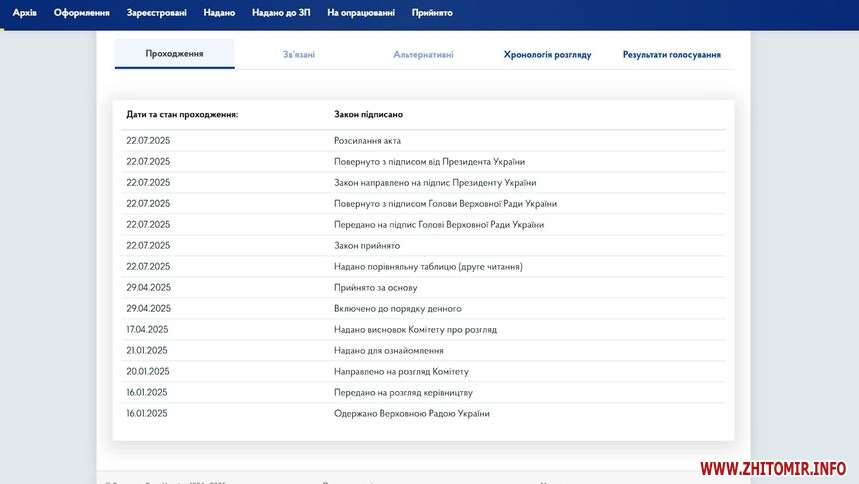
Task: Switch to the Зв'язані tab
Action: tap(299, 55)
